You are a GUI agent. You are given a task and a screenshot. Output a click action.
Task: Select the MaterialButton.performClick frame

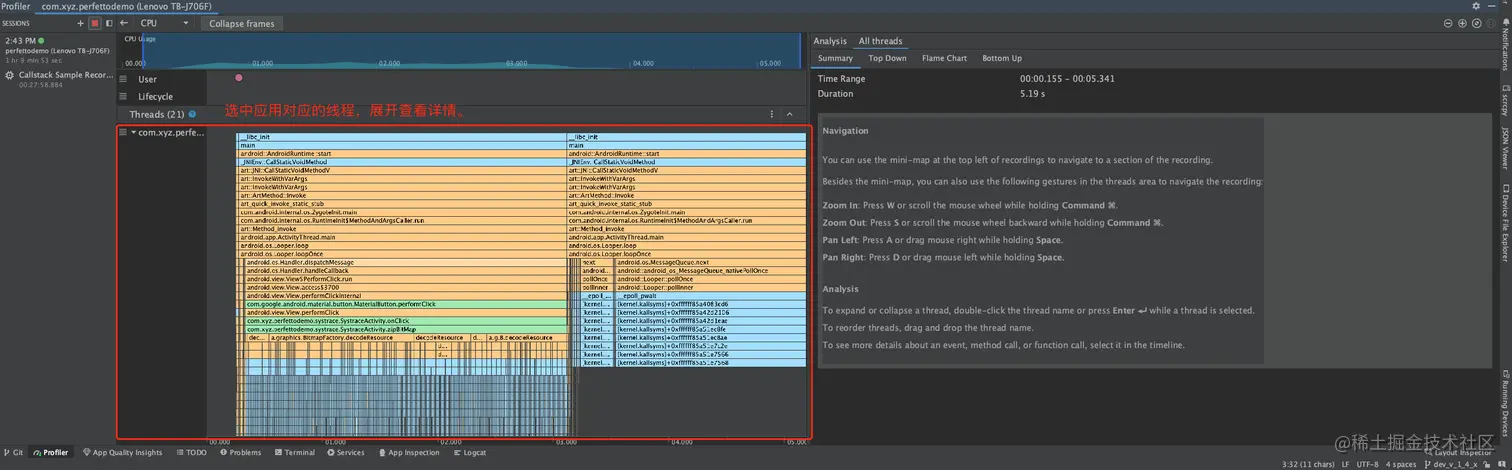coord(407,304)
